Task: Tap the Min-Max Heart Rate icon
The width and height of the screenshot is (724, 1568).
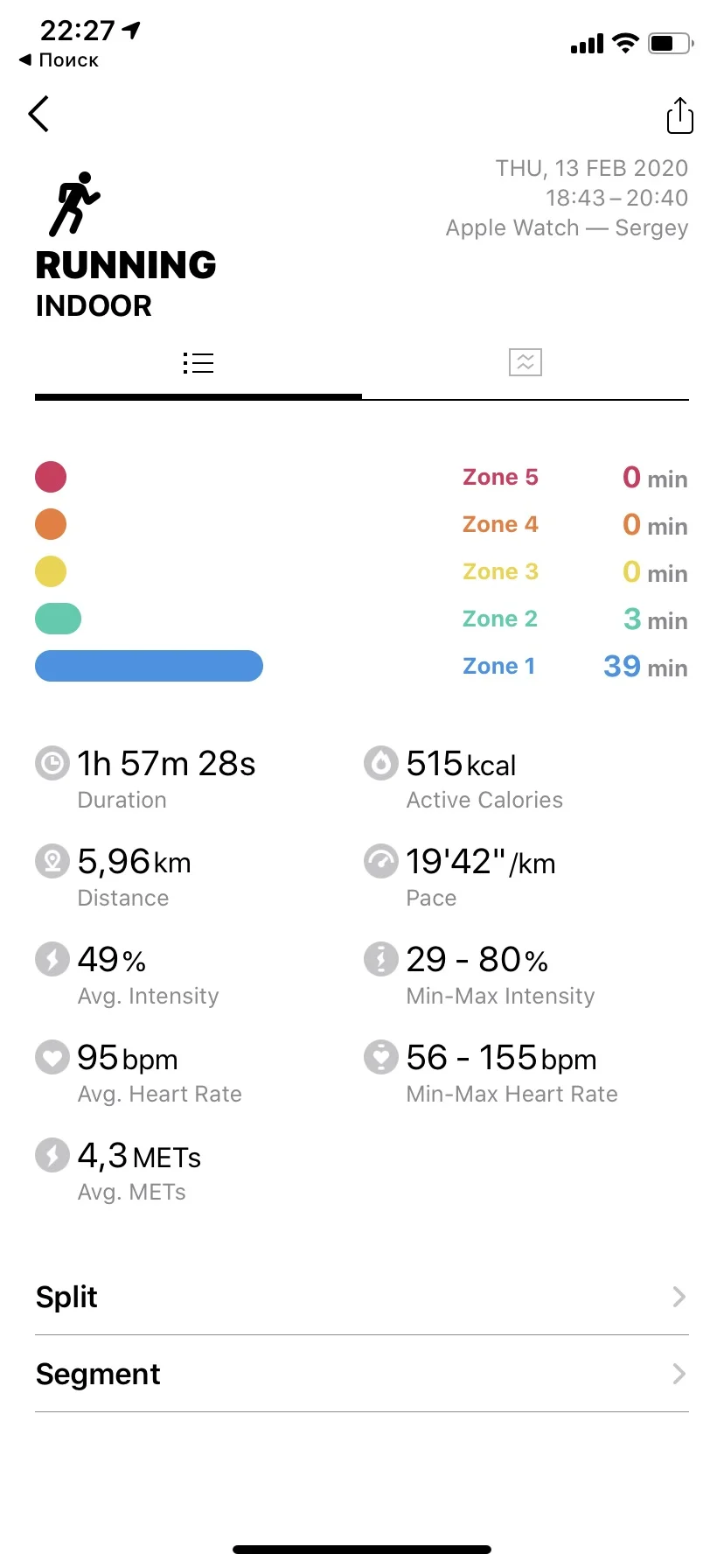Action: tap(381, 1057)
